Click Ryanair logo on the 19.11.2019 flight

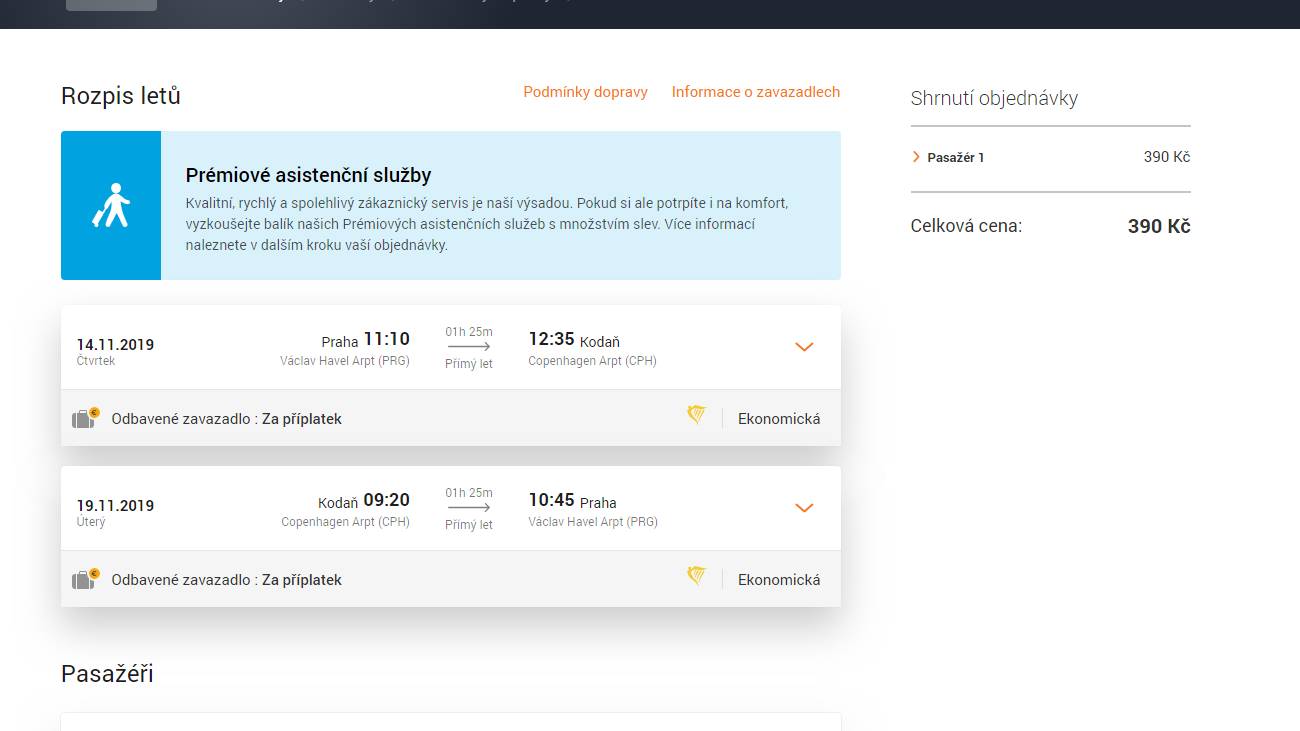click(697, 576)
